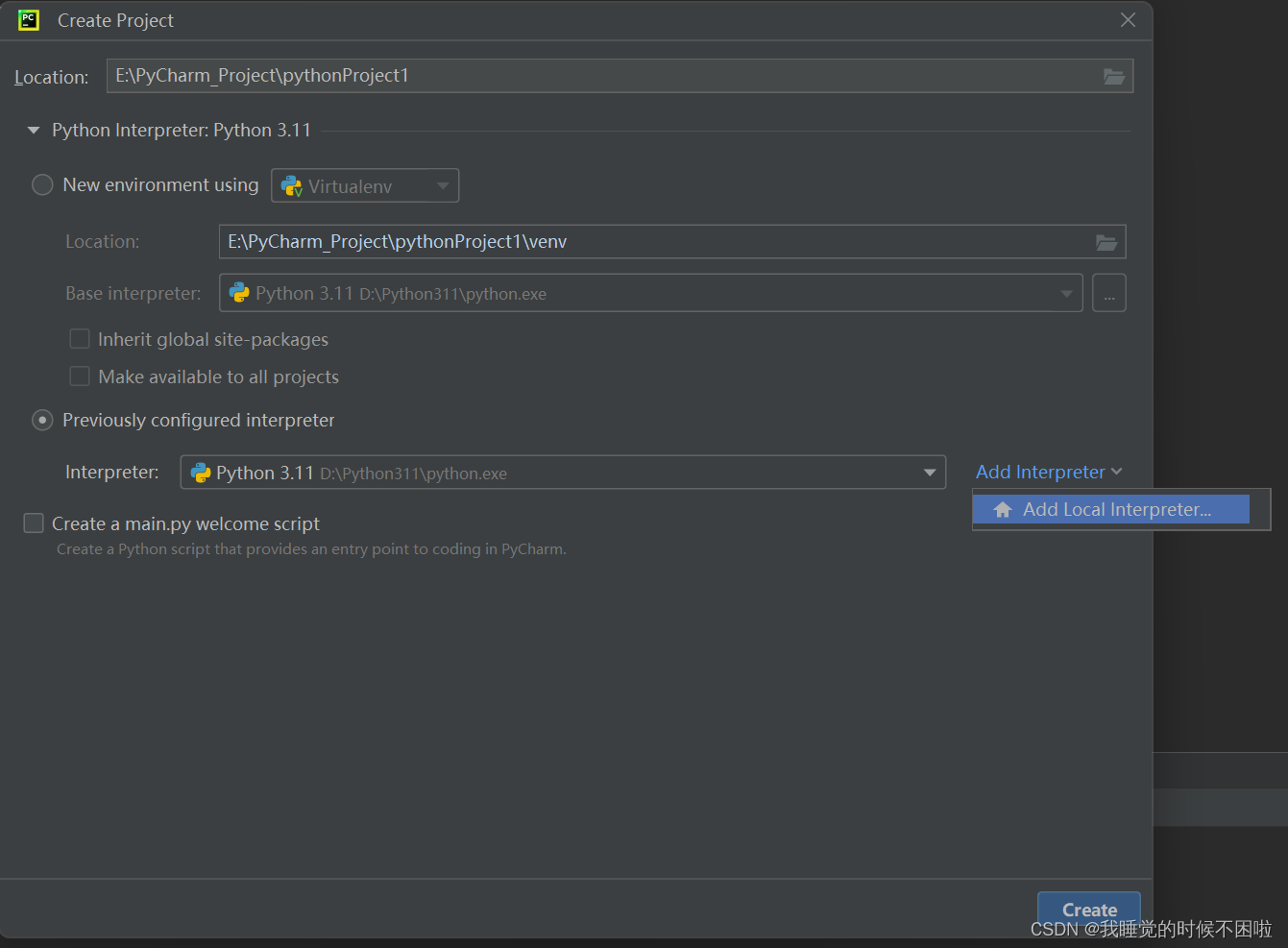Open the Interpreter Python 3.11 combo box arrow
1288x948 pixels.
click(x=929, y=473)
